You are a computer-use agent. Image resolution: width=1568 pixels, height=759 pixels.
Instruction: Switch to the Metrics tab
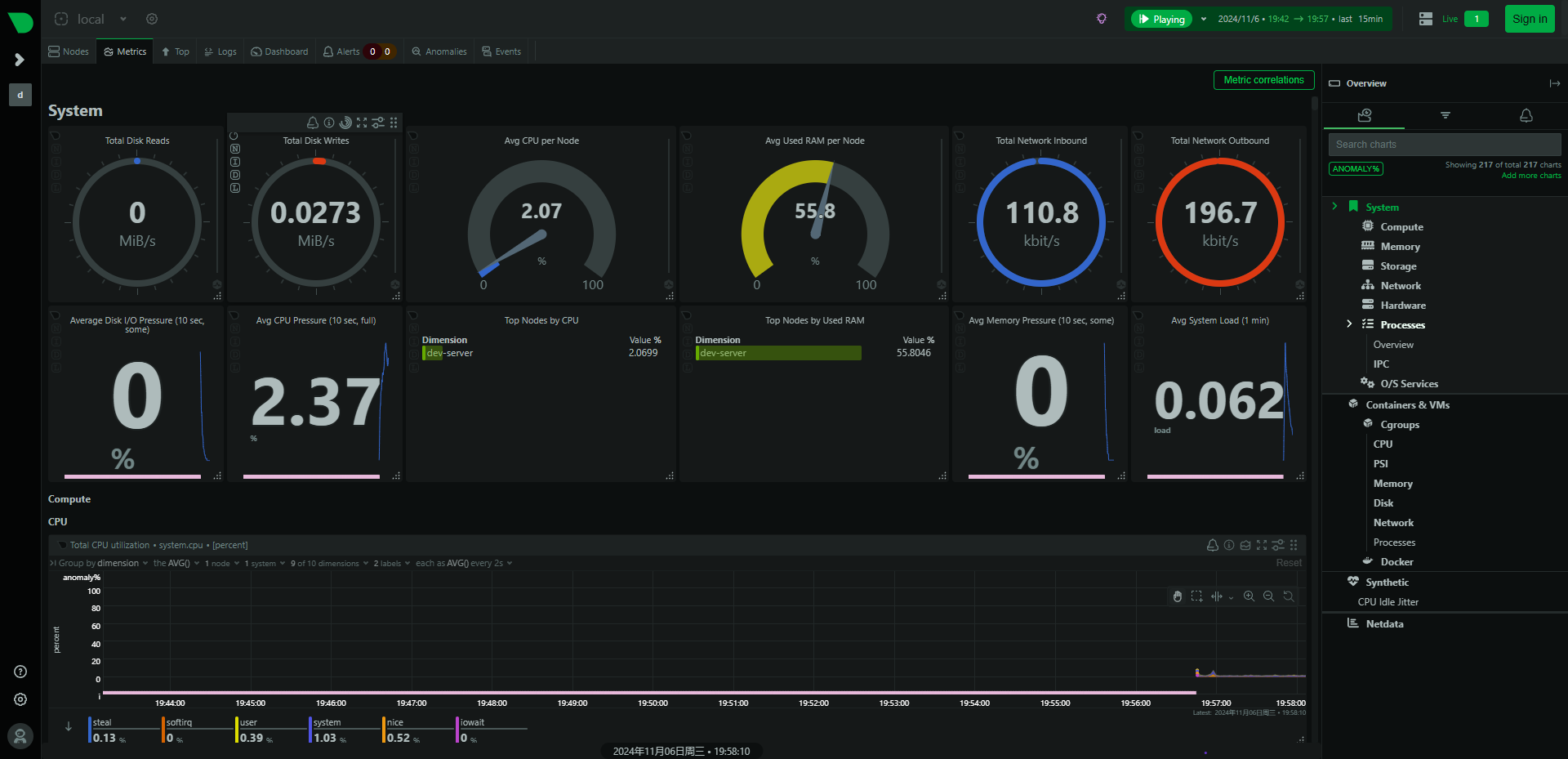click(125, 51)
